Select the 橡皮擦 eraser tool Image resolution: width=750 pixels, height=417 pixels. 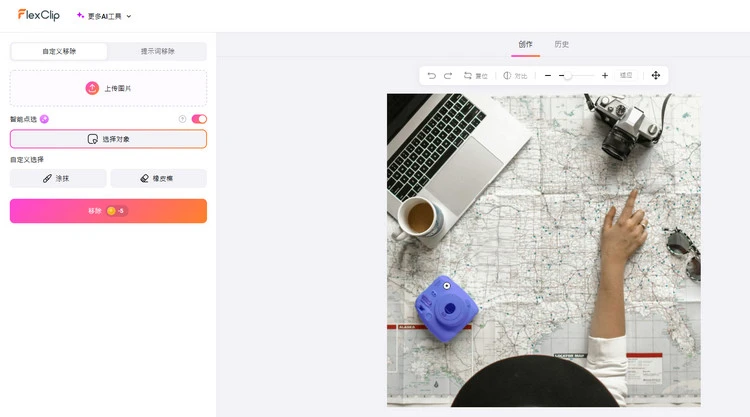coord(158,178)
